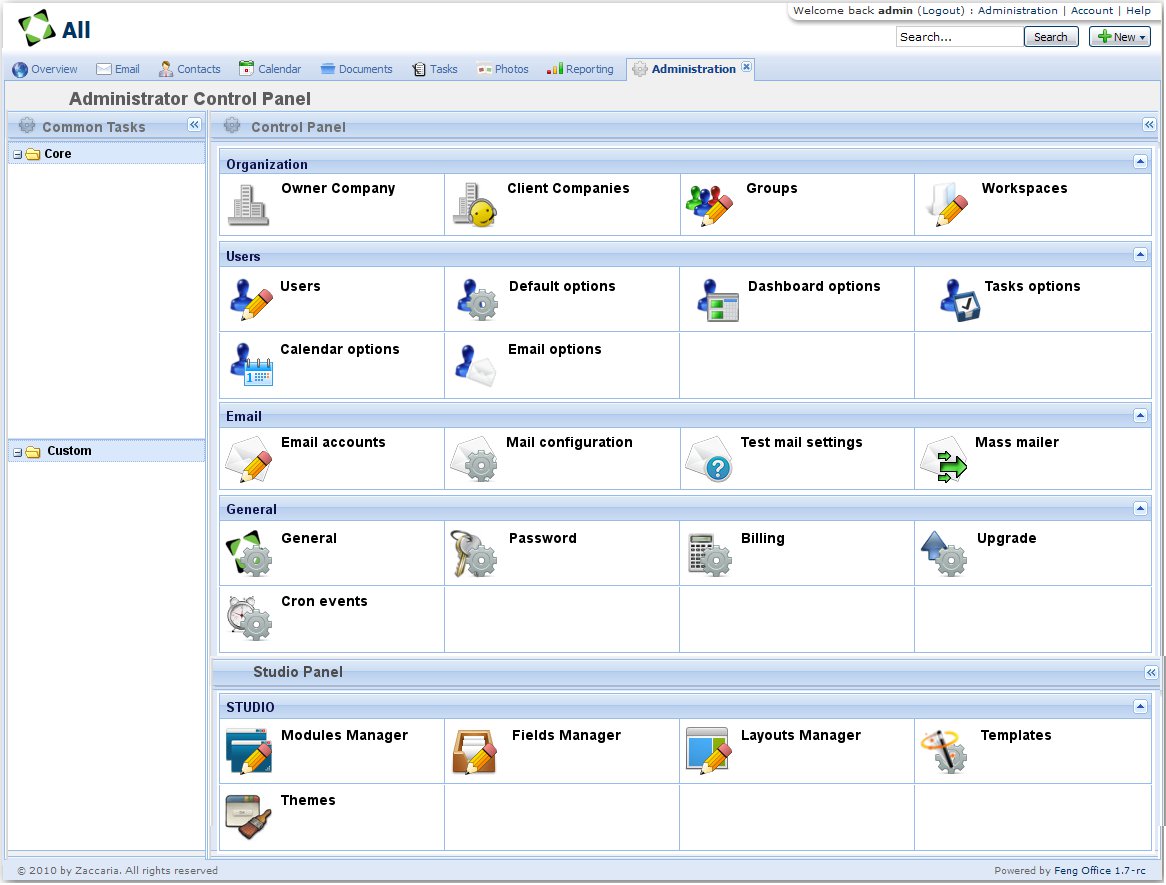The image size is (1166, 885).
Task: Collapse the Organization section
Action: (x=1140, y=162)
